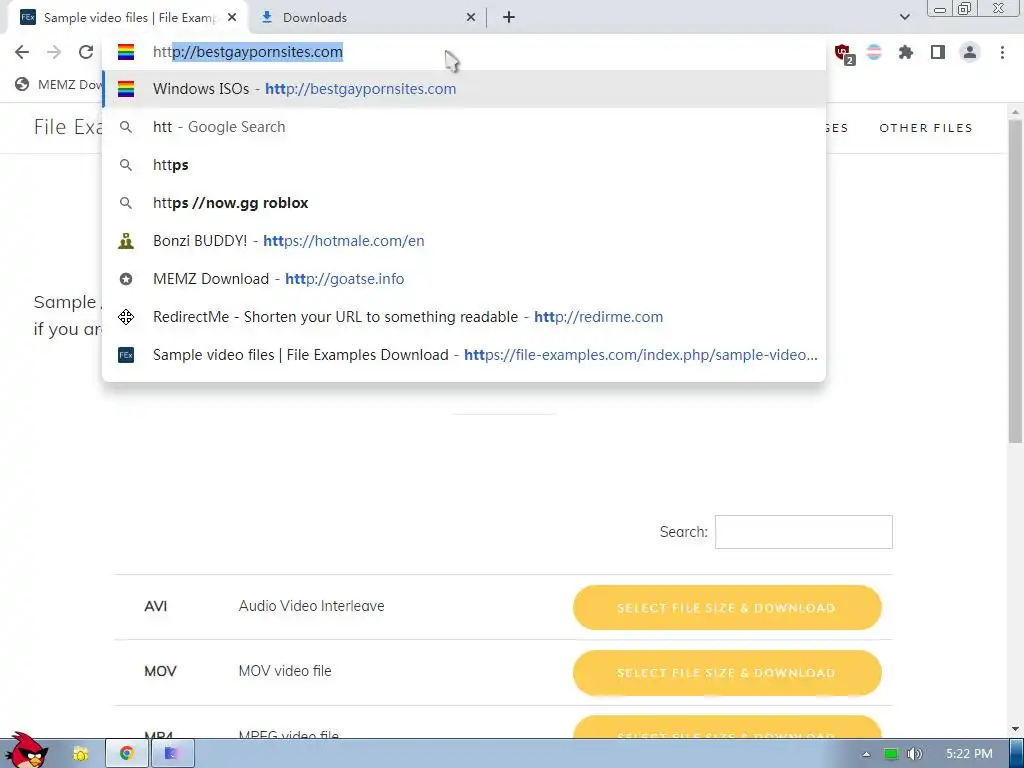Screen dimensions: 1024x768
Task: Choose the 'htt - Google Search' suggestion
Action: [x=464, y=127]
